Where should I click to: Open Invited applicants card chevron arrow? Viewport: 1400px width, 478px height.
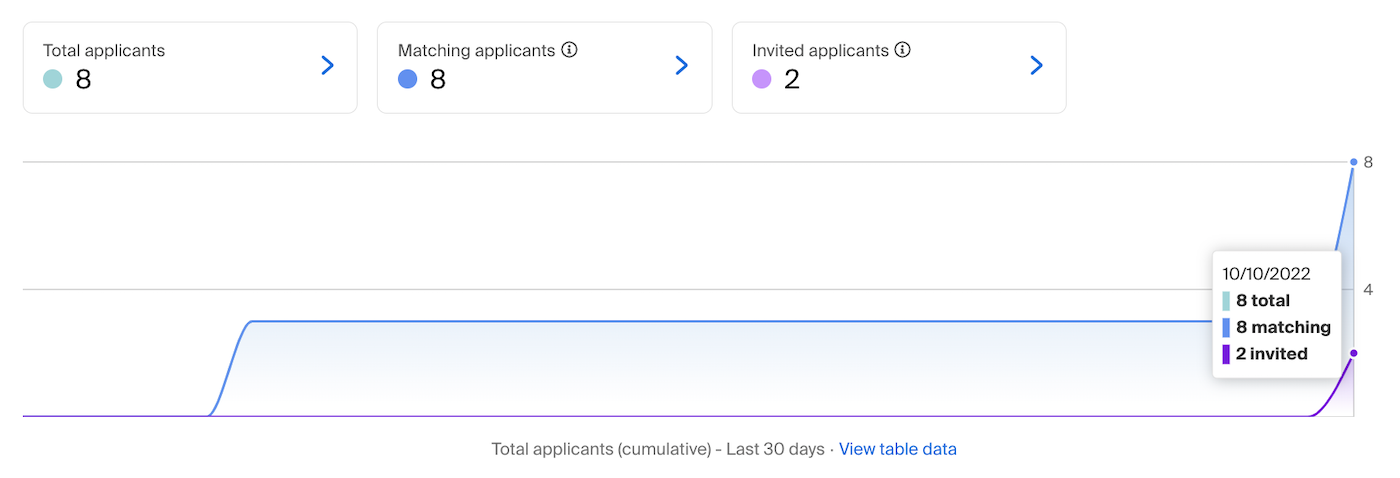[x=1036, y=66]
